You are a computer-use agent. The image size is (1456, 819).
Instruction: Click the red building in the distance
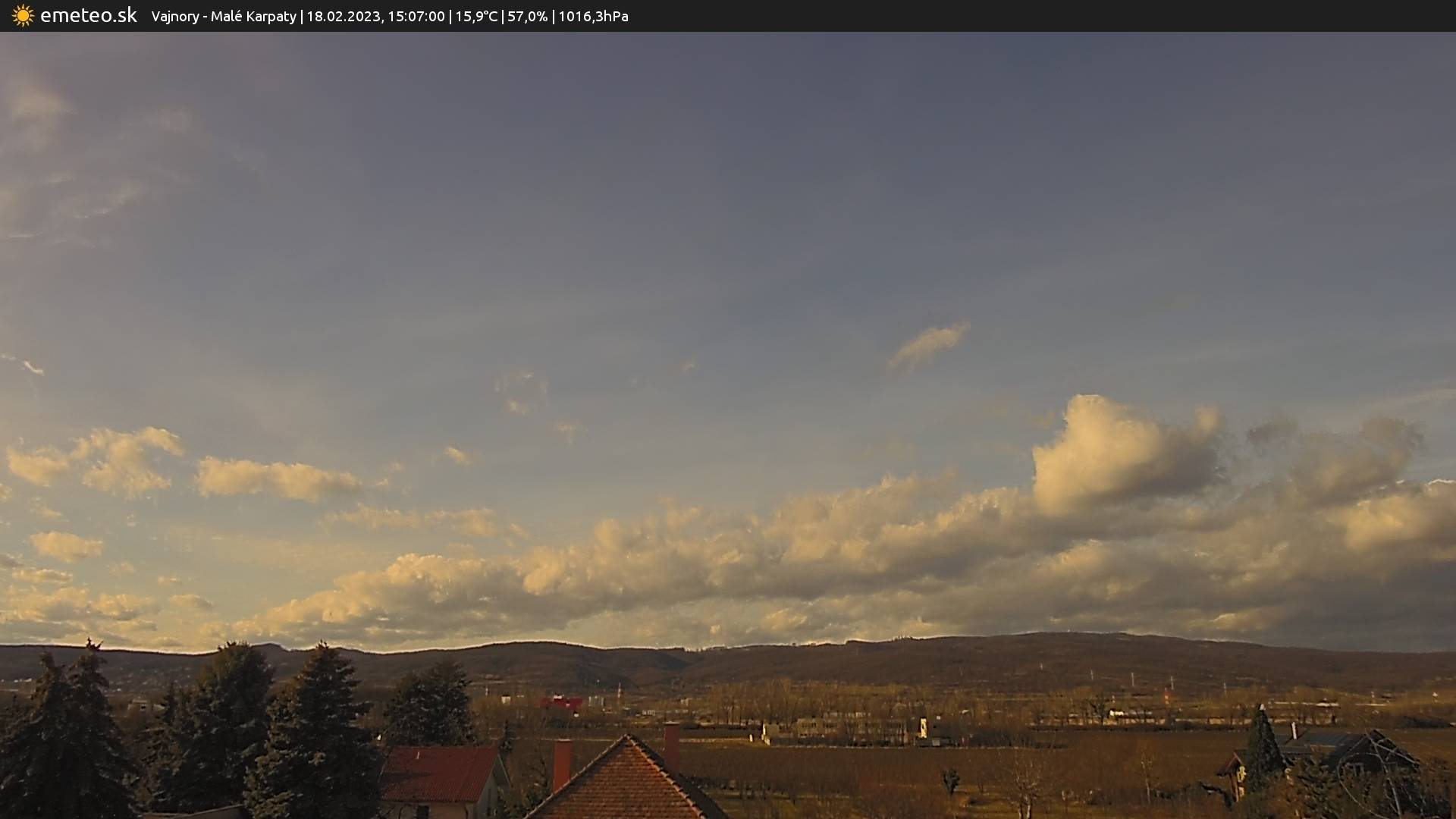pos(561,704)
